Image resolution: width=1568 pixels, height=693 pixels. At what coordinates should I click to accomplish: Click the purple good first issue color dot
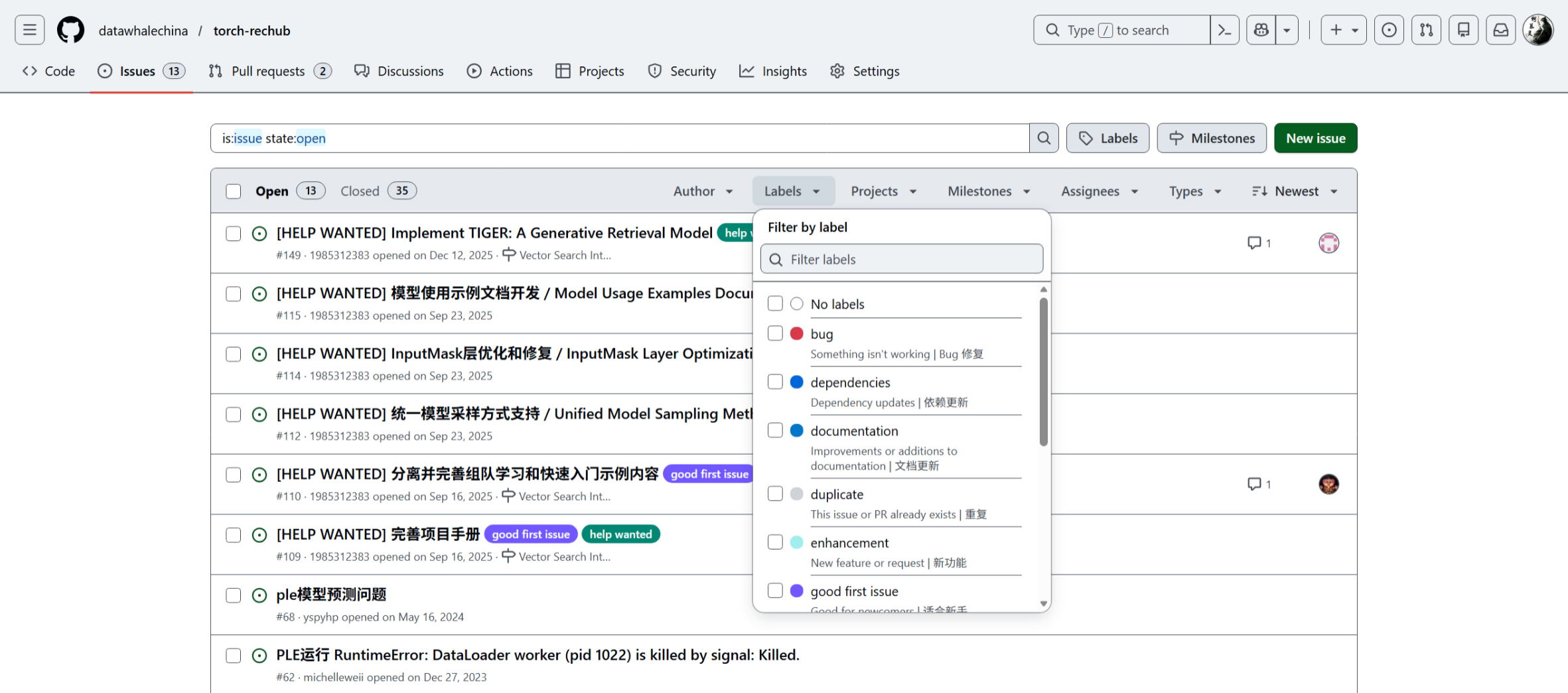(x=797, y=591)
